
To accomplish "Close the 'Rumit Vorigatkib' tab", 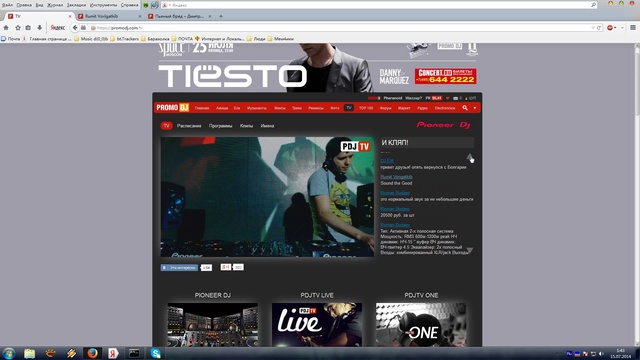I will point(140,16).
